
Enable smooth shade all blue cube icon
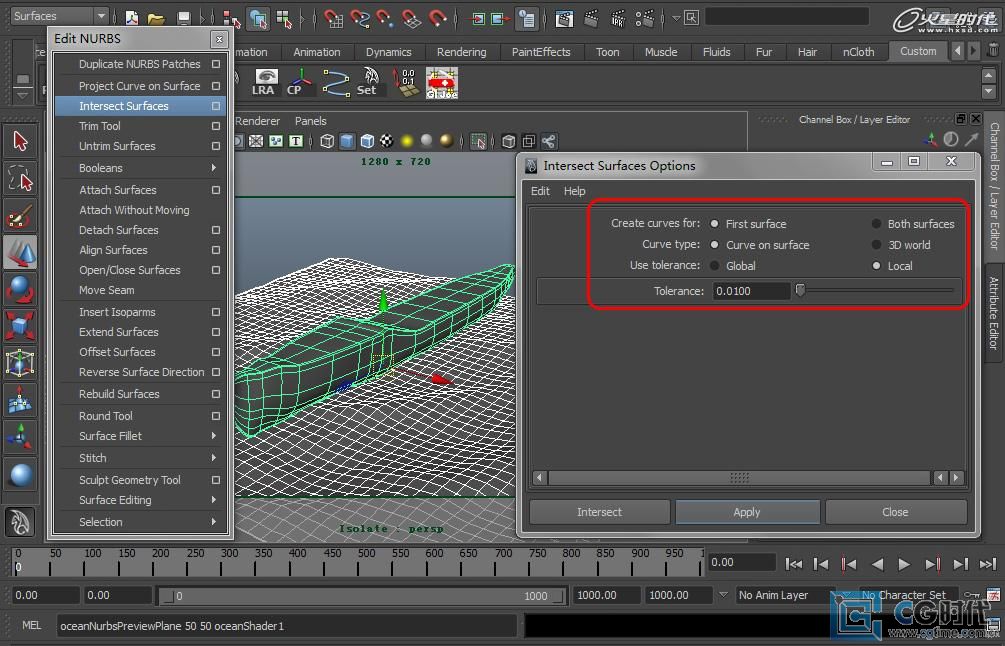[347, 141]
